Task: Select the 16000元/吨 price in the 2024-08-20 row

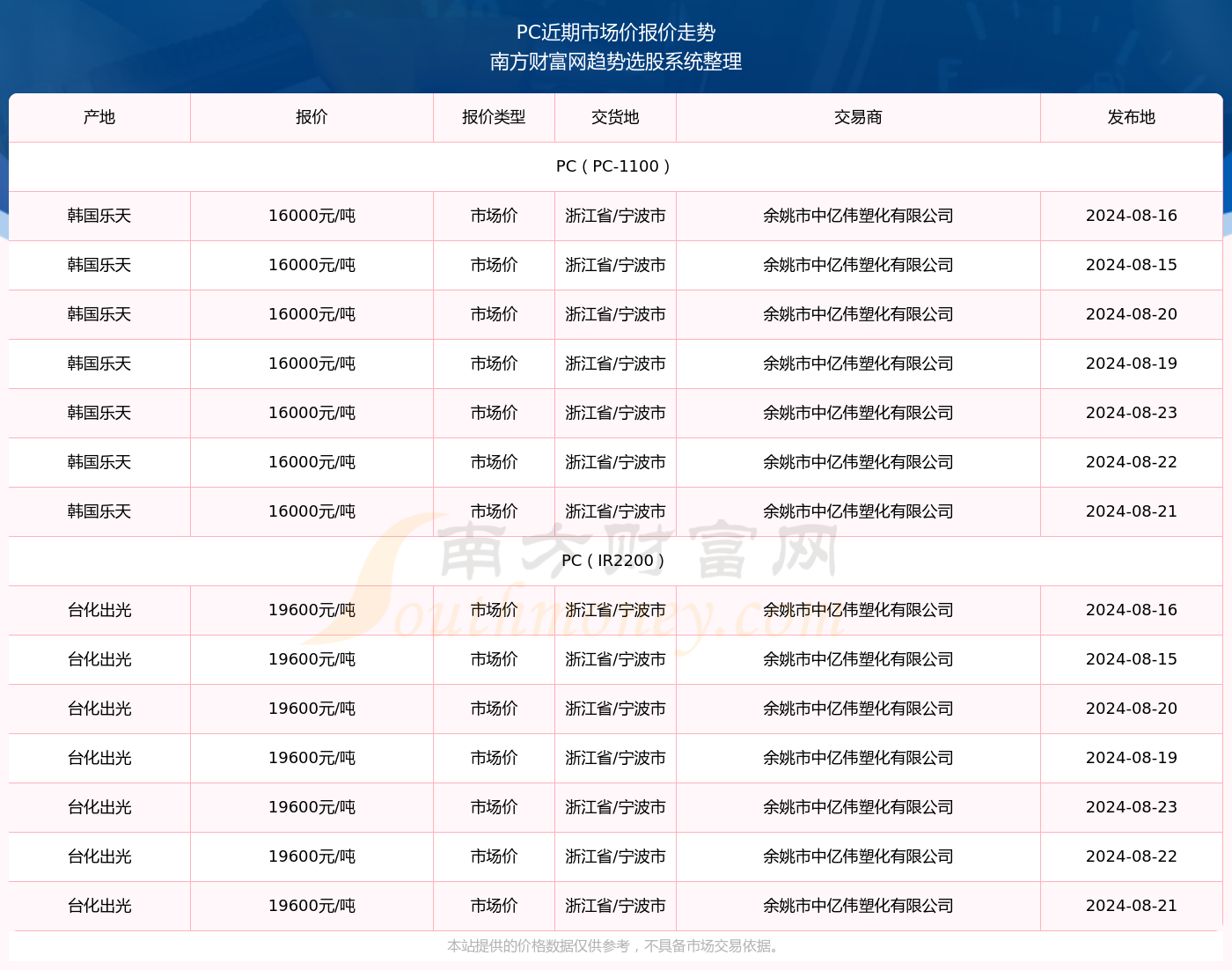Action: point(312,314)
